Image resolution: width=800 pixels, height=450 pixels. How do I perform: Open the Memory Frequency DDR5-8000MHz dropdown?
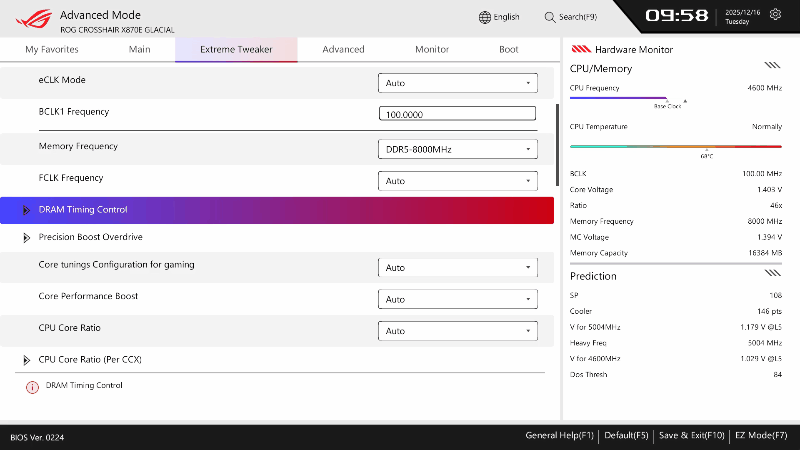(x=458, y=149)
